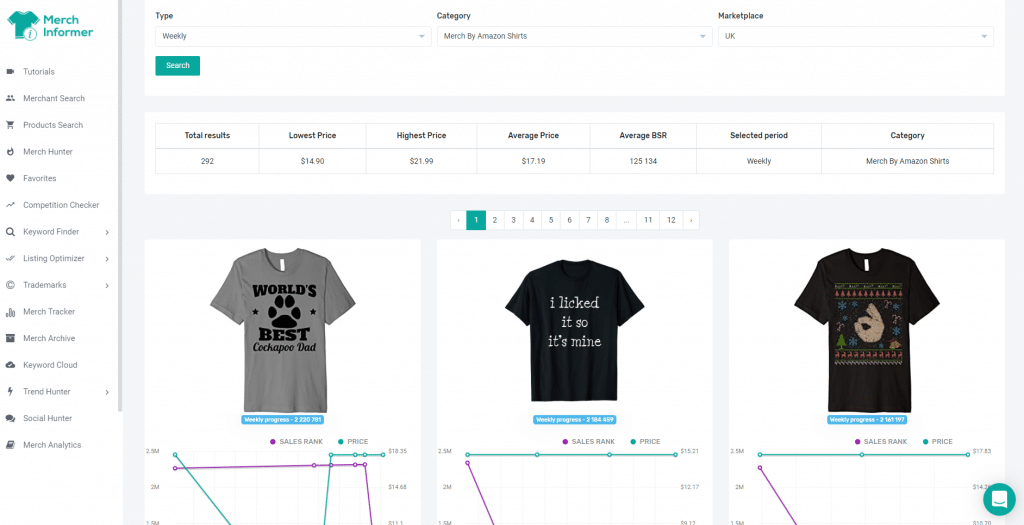Click the Trend Hunter lightning icon
Screen dimensions: 1024x525
[x=10, y=391]
